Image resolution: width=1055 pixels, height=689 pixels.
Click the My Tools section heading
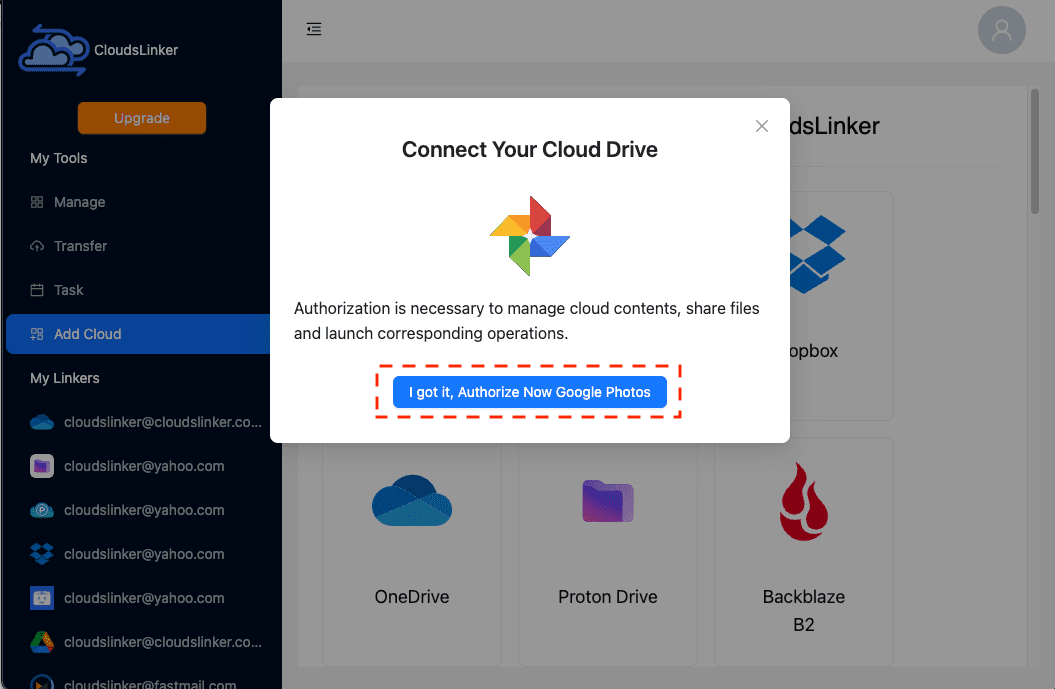(59, 158)
